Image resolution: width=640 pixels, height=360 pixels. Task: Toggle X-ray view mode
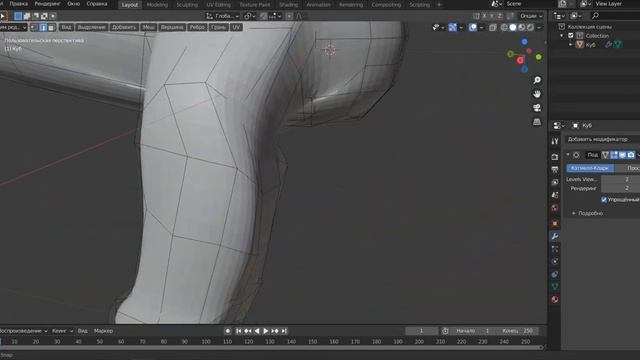(x=493, y=27)
